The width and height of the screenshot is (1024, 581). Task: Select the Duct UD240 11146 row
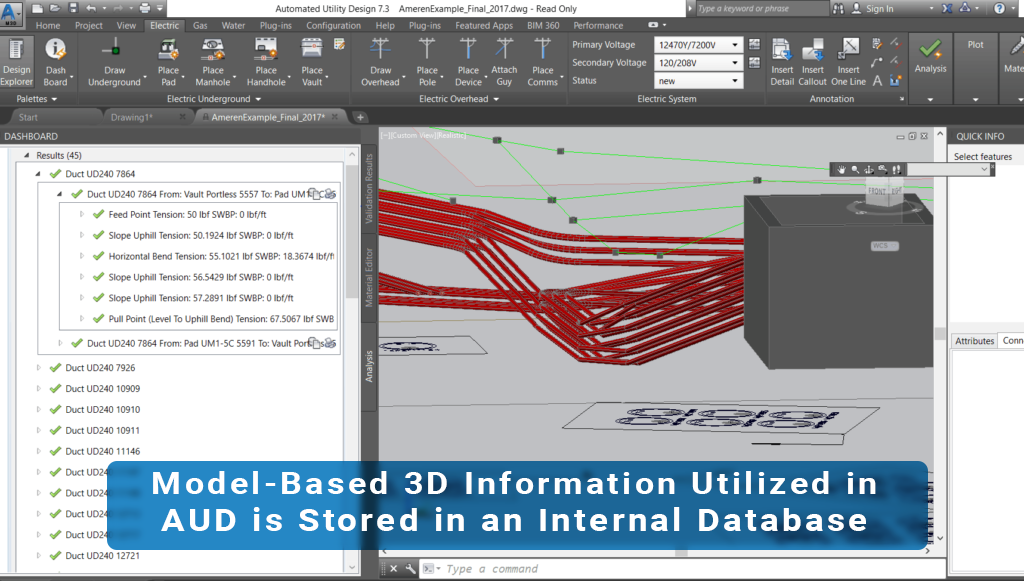coord(103,451)
